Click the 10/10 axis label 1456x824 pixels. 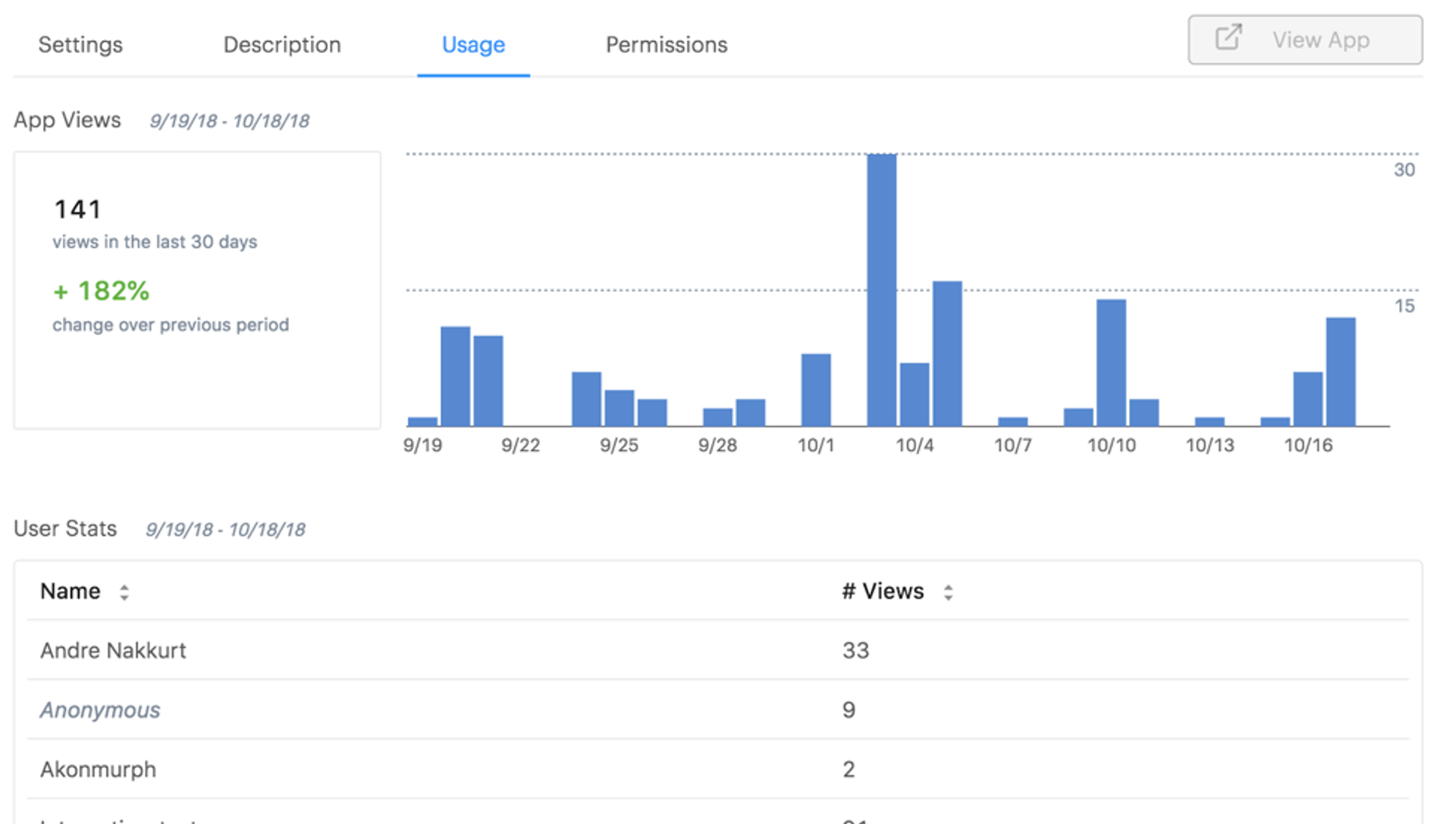(1112, 446)
